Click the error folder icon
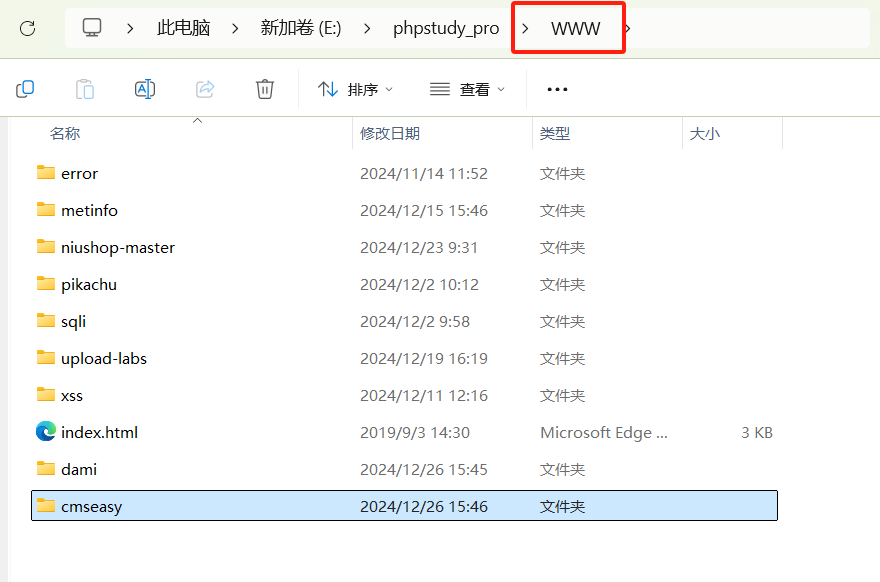 click(x=46, y=172)
